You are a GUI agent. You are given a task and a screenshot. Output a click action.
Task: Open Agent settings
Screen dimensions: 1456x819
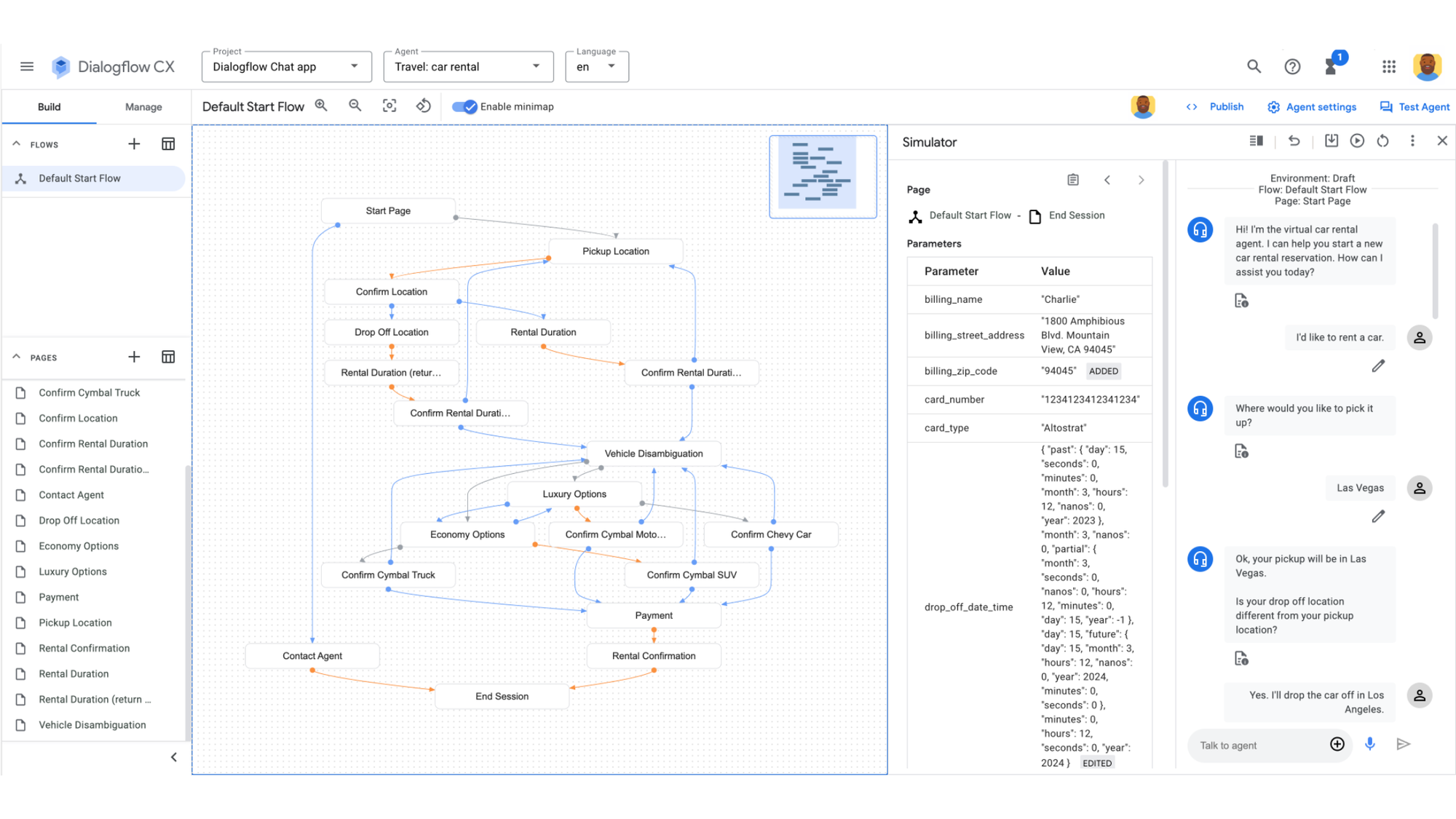coord(1311,107)
